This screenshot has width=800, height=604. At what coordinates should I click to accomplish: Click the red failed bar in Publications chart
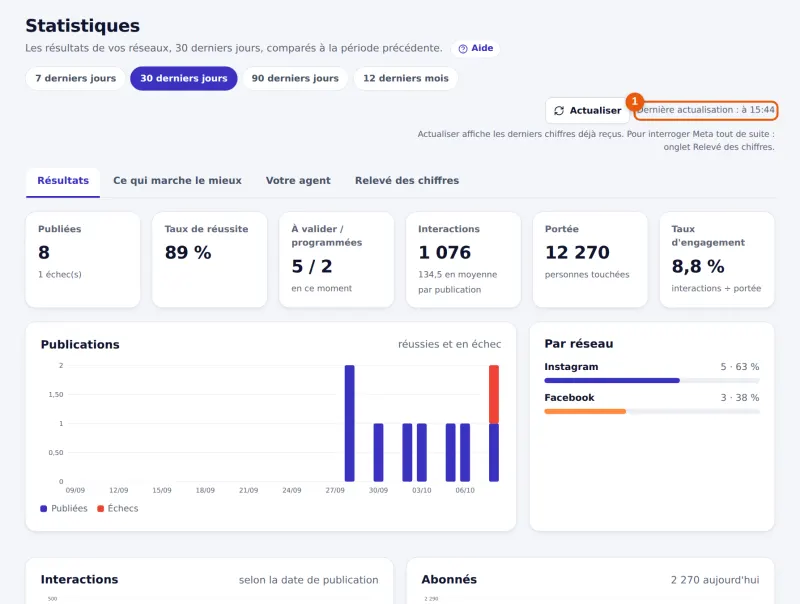tap(494, 394)
